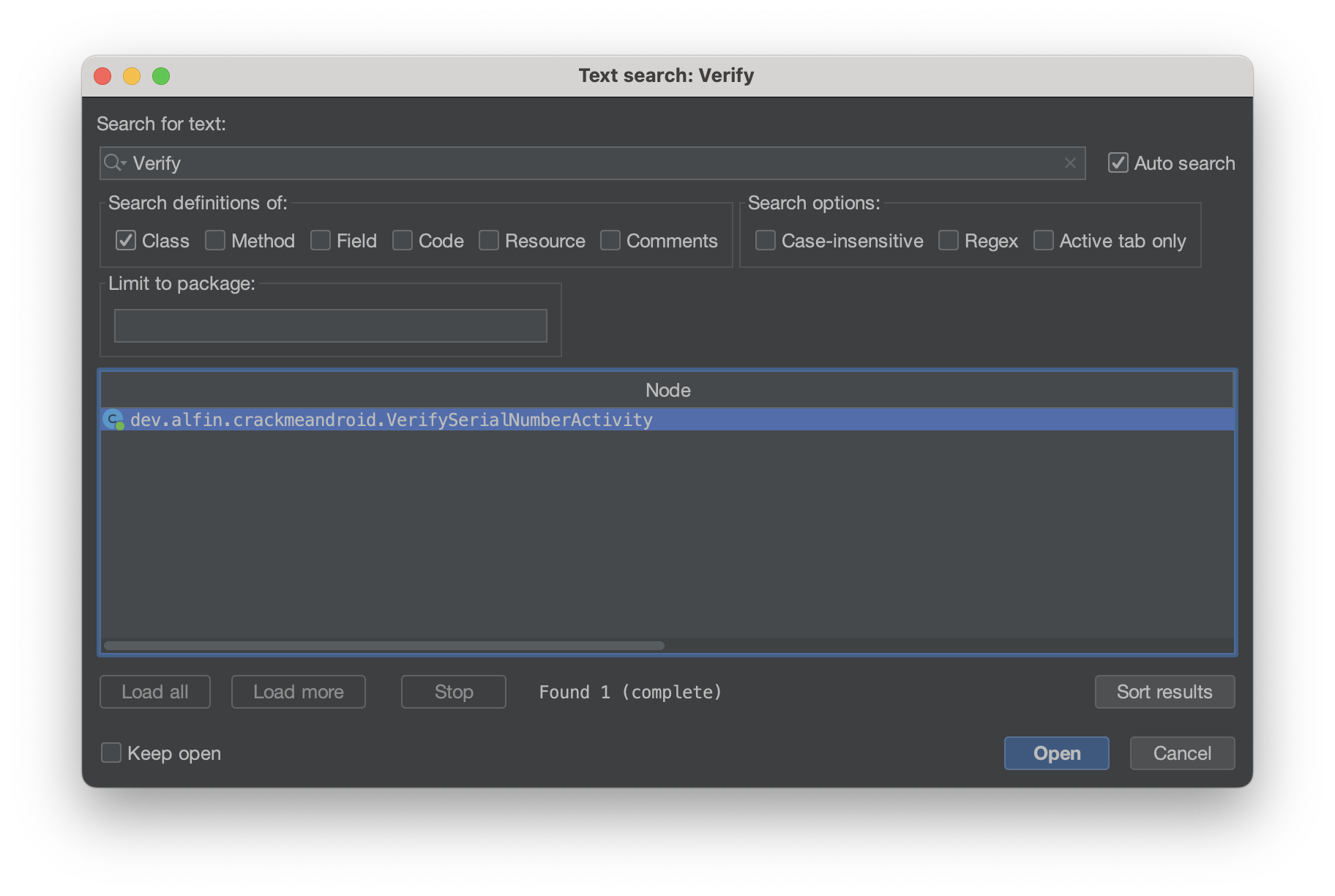The height and width of the screenshot is (896, 1335).
Task: Click in the Limit to package field
Action: 330,326
